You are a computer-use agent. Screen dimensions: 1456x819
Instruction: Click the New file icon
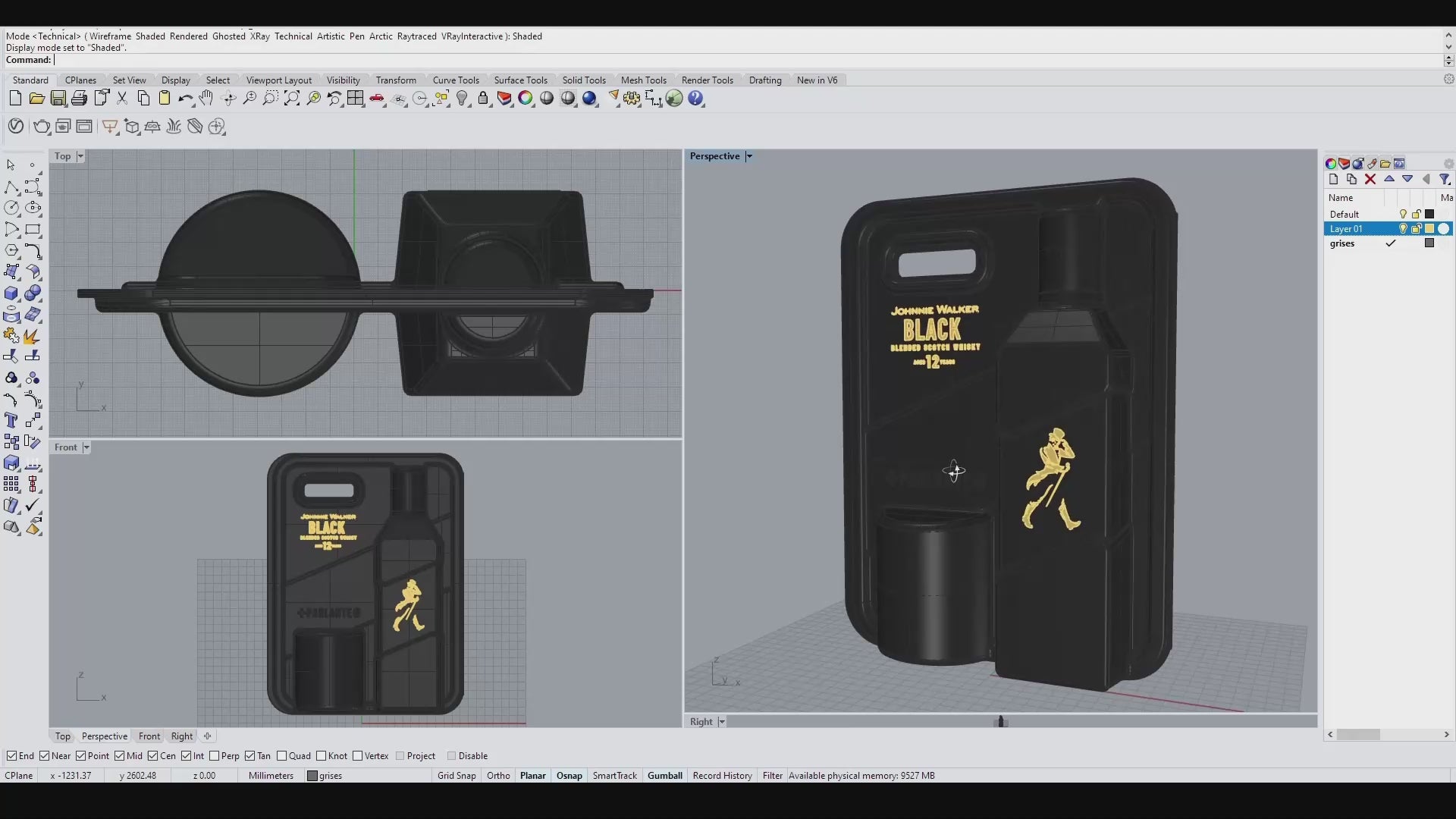(15, 98)
